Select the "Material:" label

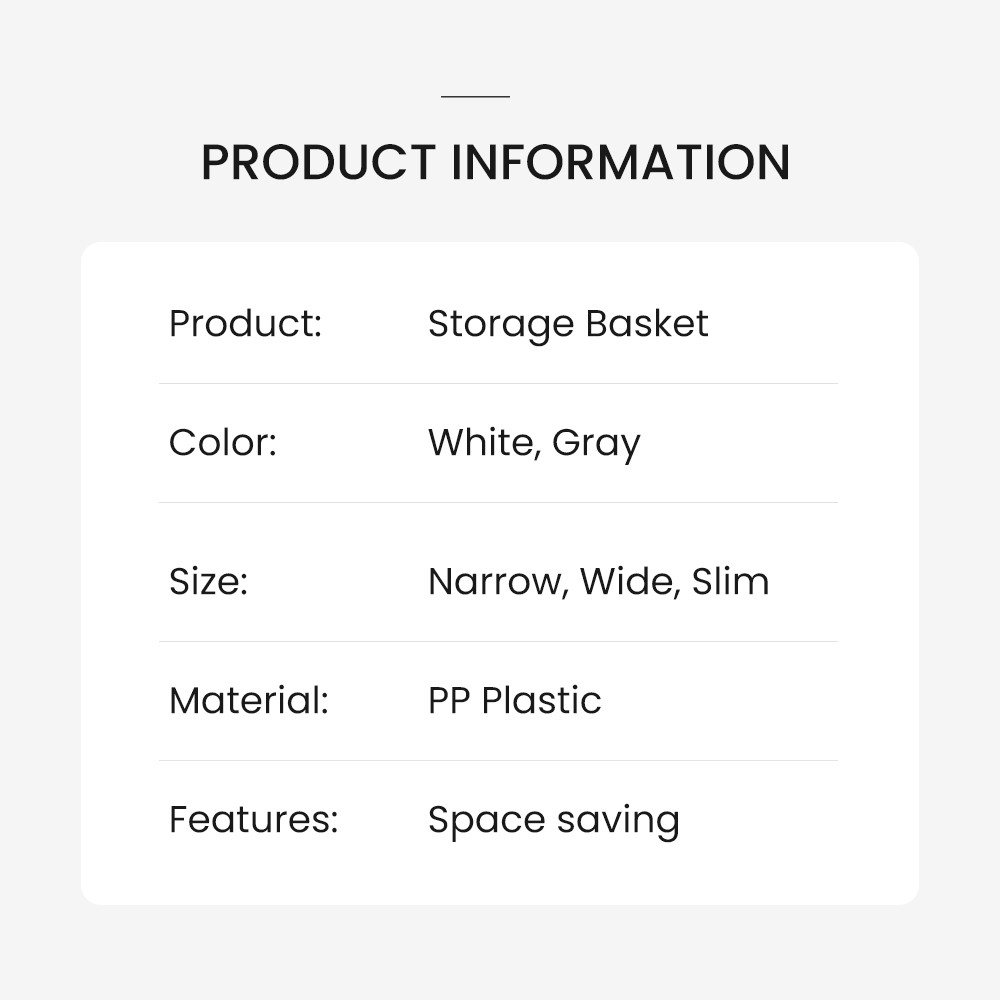248,701
